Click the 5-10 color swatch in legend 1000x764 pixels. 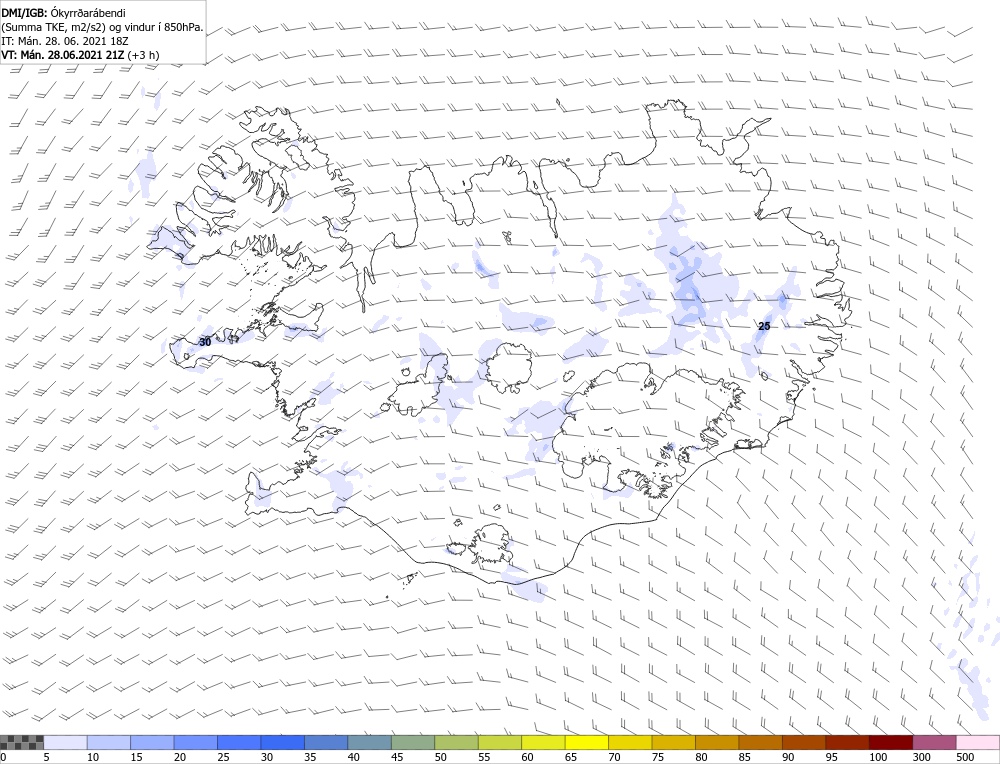[x=65, y=742]
